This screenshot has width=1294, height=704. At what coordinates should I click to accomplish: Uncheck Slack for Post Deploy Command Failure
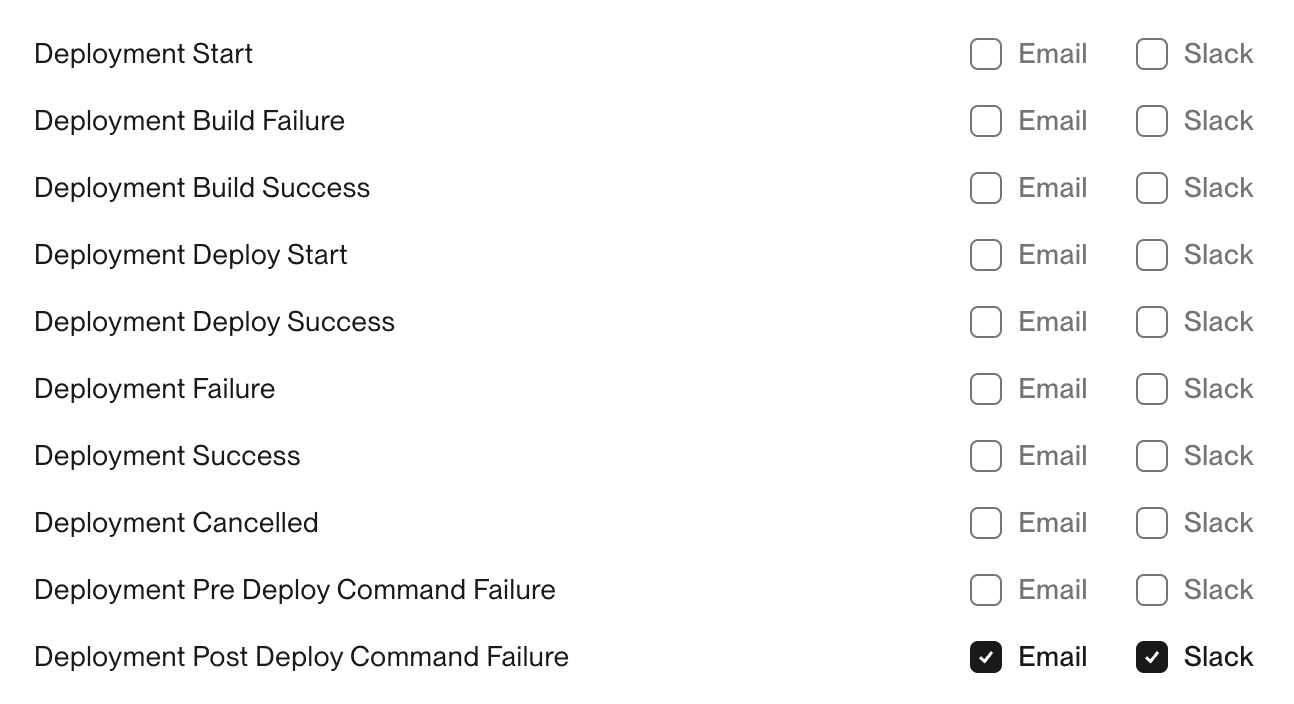1152,657
